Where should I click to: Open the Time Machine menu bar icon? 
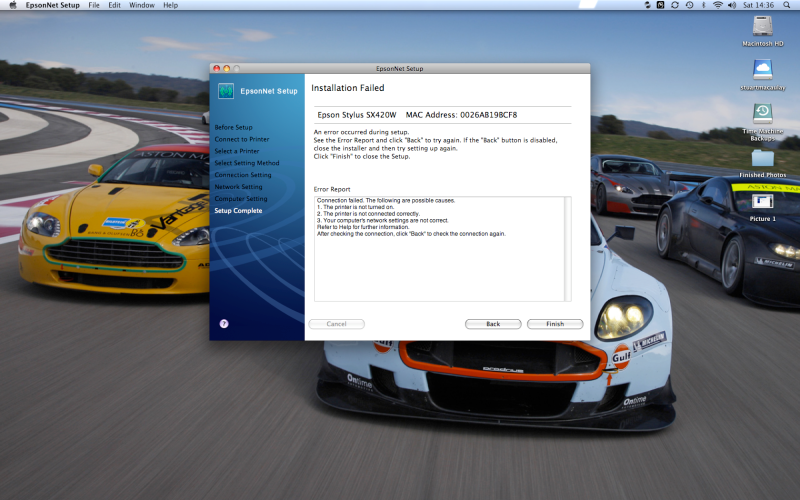click(689, 5)
